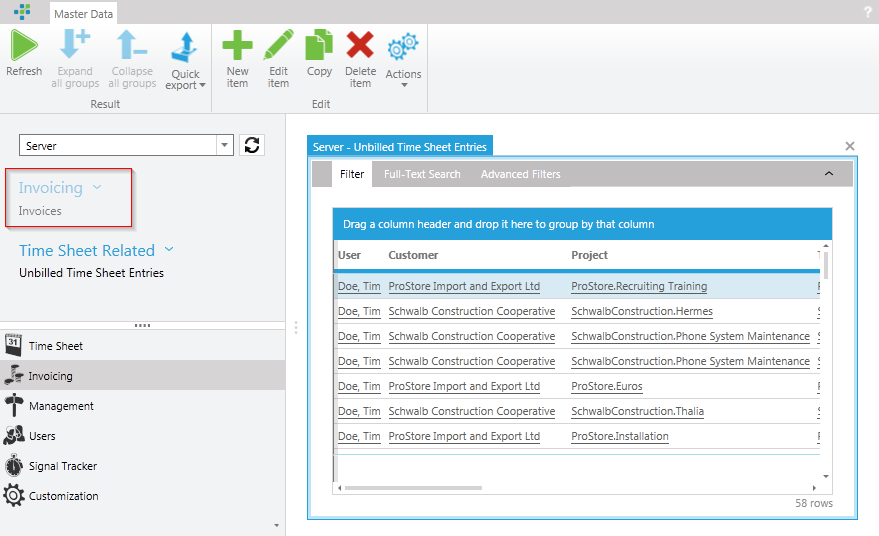Open the Quick export dropdown
This screenshot has width=879, height=536.
(x=186, y=61)
